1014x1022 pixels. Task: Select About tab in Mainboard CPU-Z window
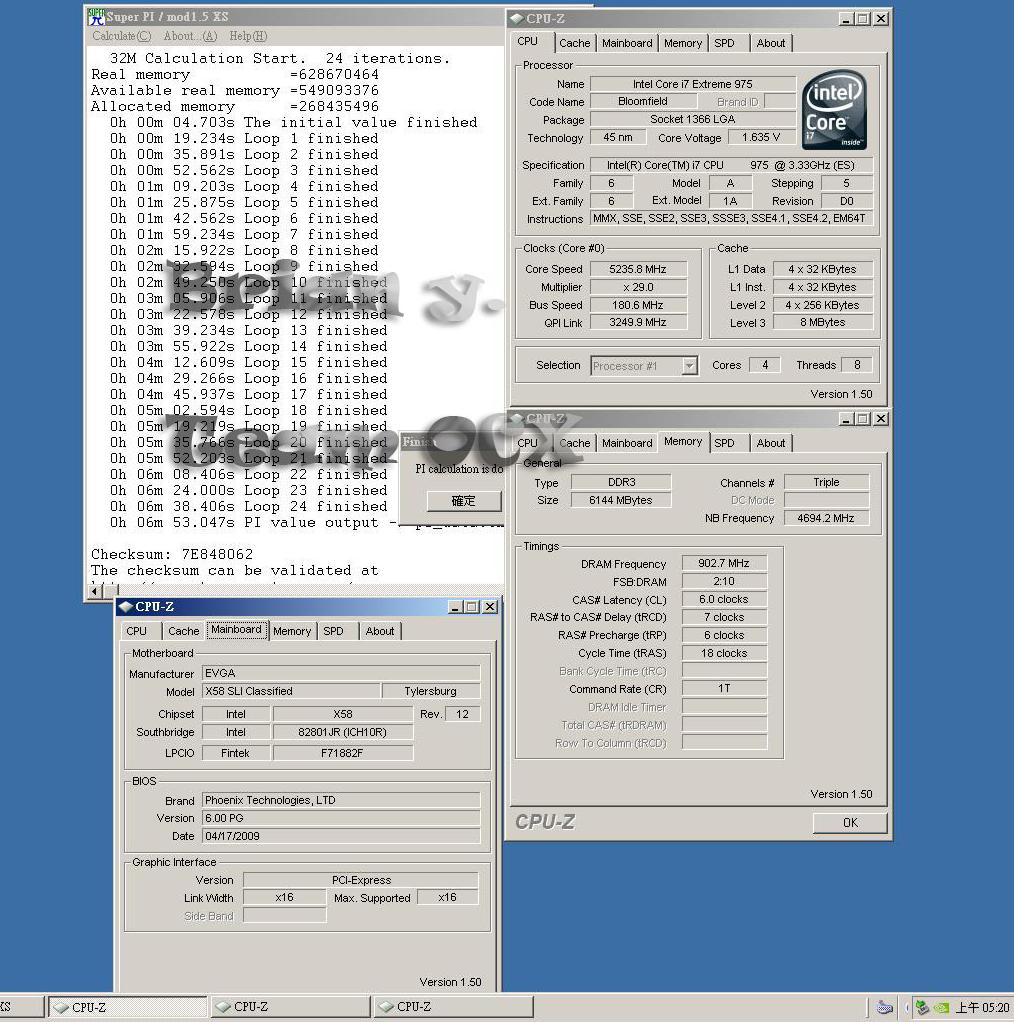(379, 631)
